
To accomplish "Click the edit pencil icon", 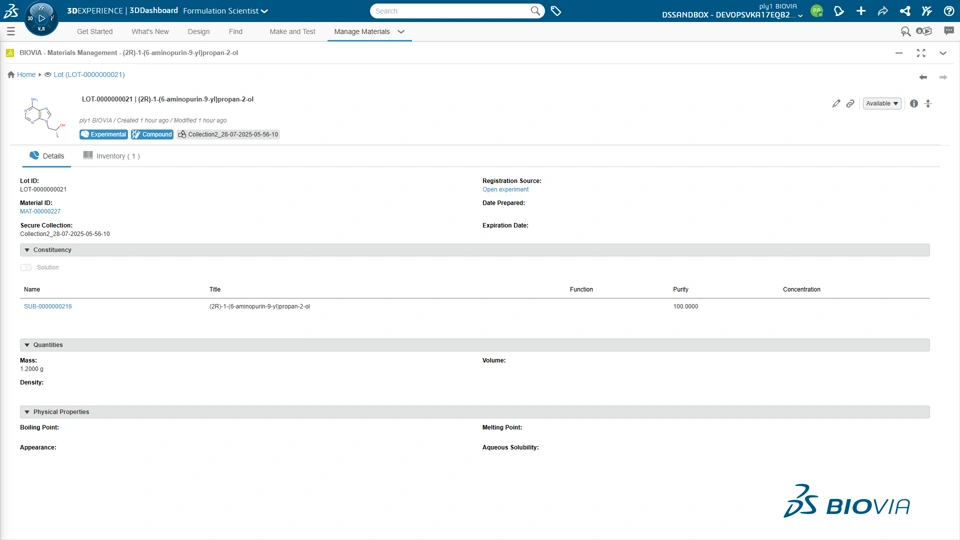I will [836, 103].
